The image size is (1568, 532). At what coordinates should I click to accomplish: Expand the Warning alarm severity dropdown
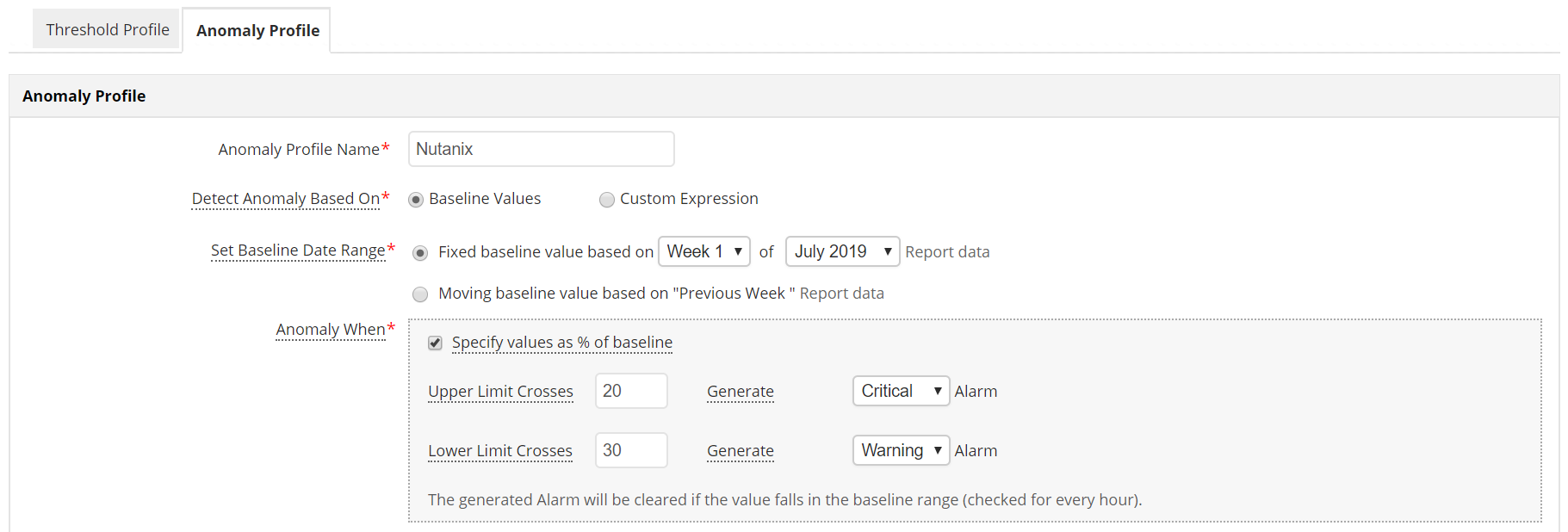(x=900, y=450)
